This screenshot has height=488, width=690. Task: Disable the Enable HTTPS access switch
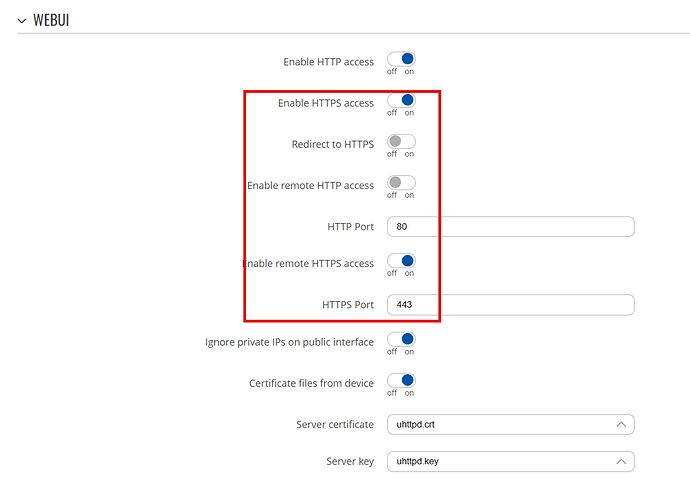401,100
